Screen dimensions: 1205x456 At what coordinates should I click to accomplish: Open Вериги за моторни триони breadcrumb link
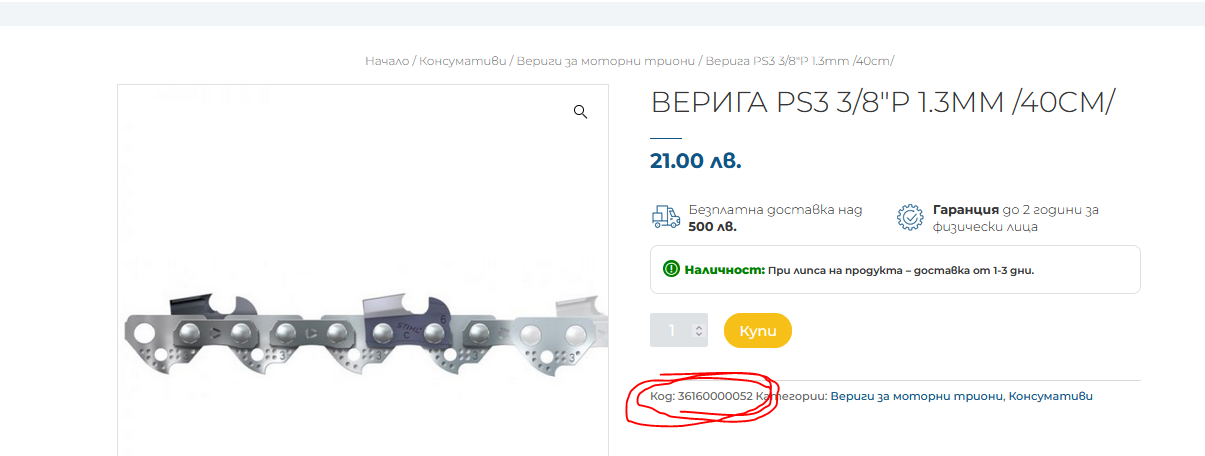606,61
